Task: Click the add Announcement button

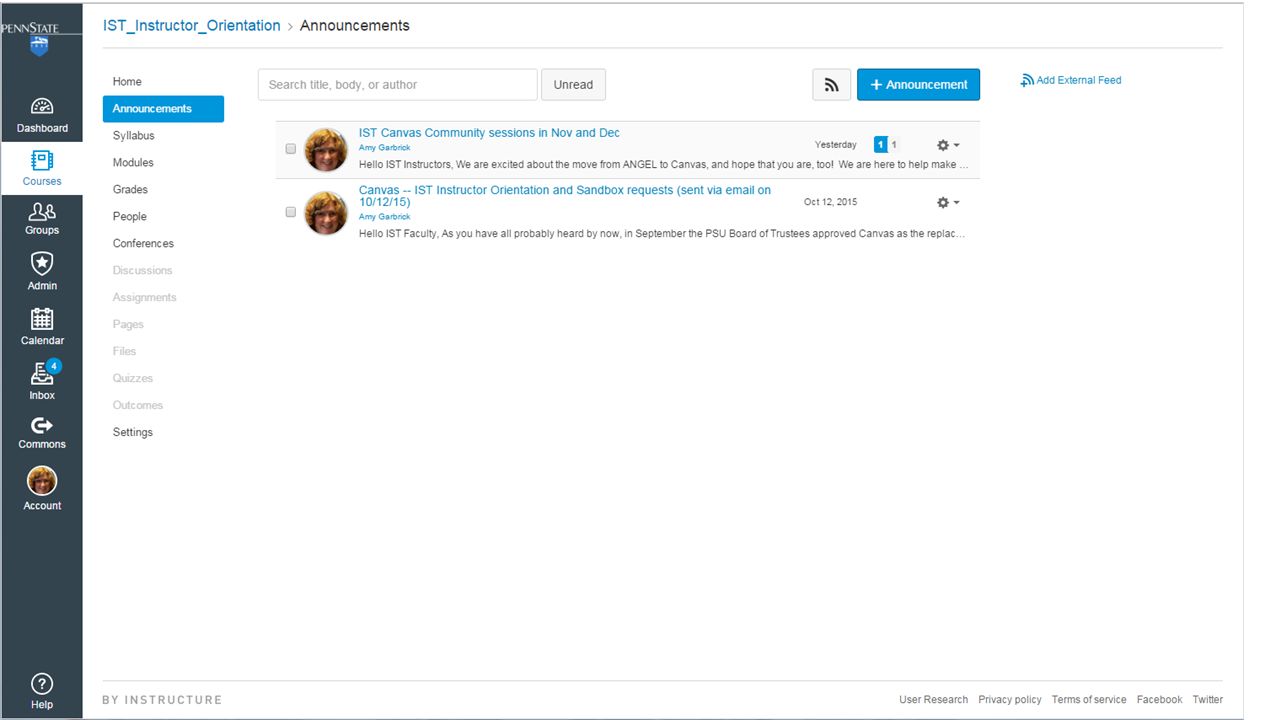Action: [x=918, y=85]
